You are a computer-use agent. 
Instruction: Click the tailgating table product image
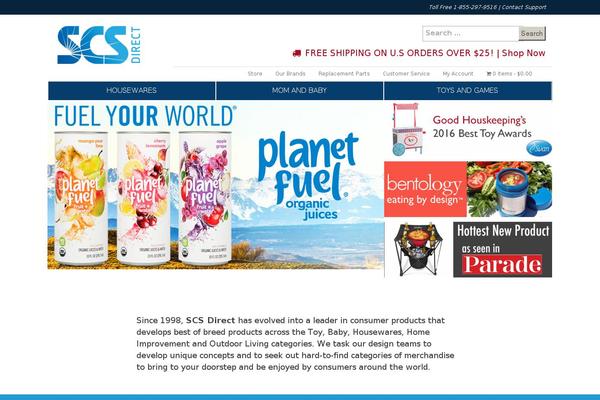(x=419, y=250)
